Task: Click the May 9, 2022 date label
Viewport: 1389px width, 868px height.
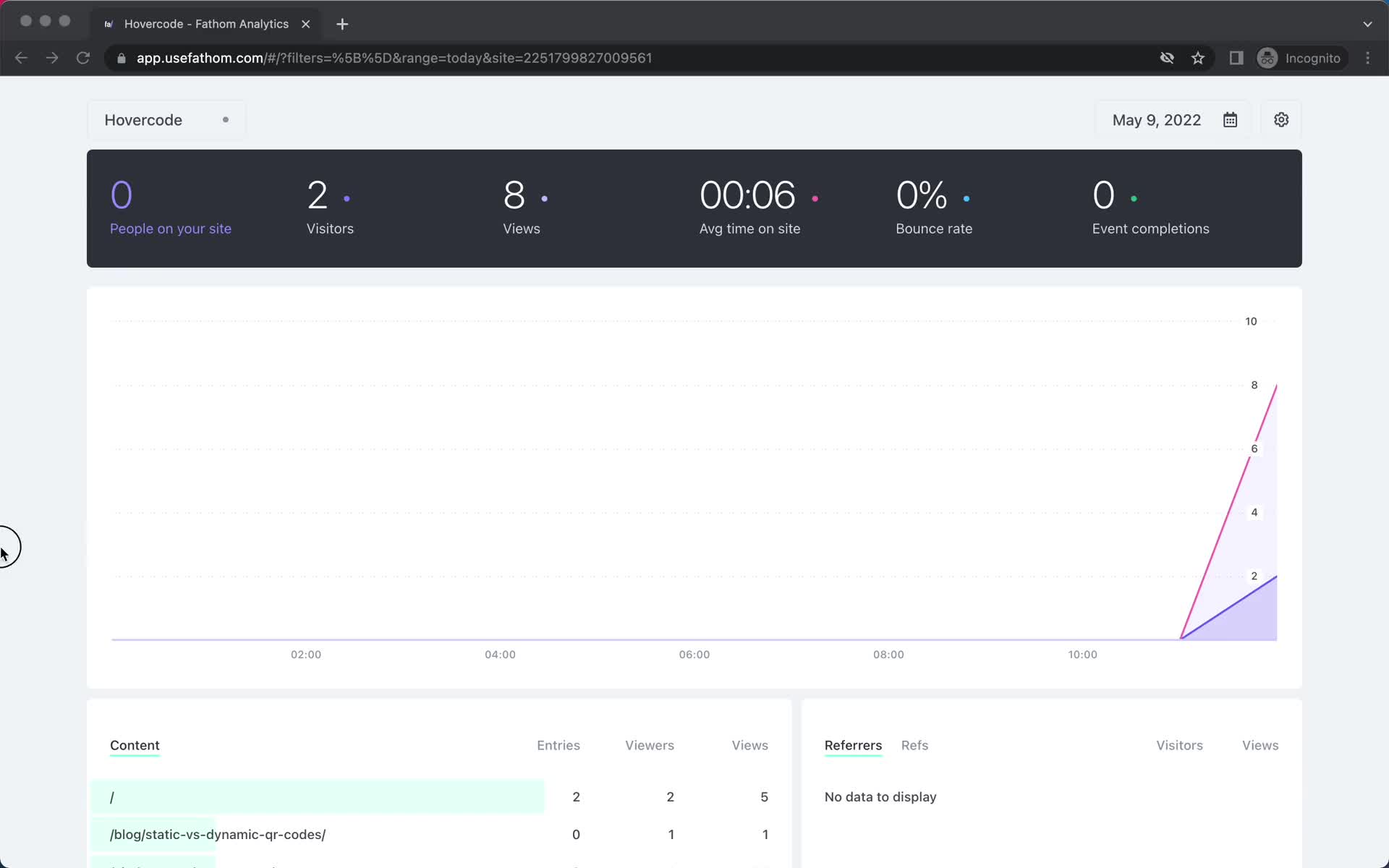Action: click(1157, 120)
